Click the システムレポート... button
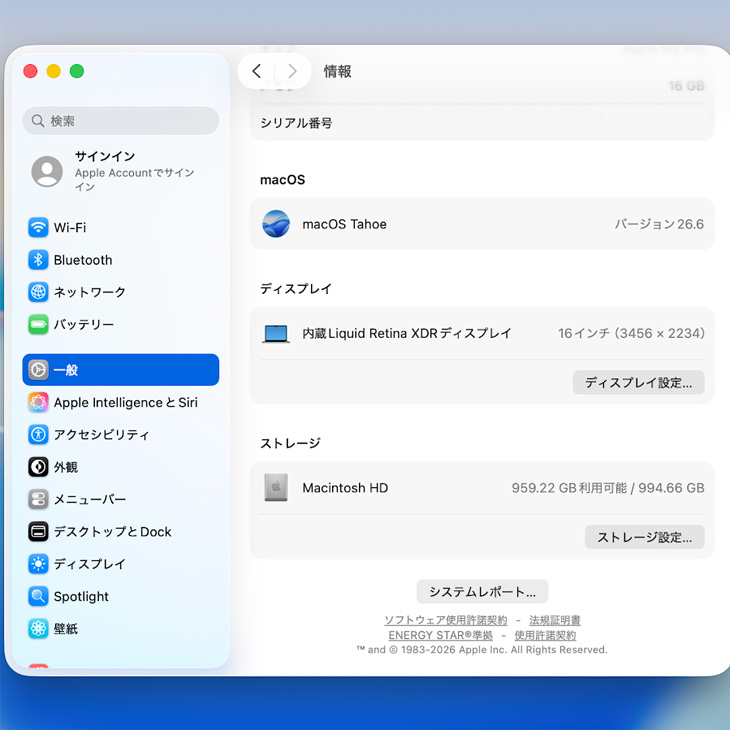The image size is (730, 730). (x=482, y=592)
